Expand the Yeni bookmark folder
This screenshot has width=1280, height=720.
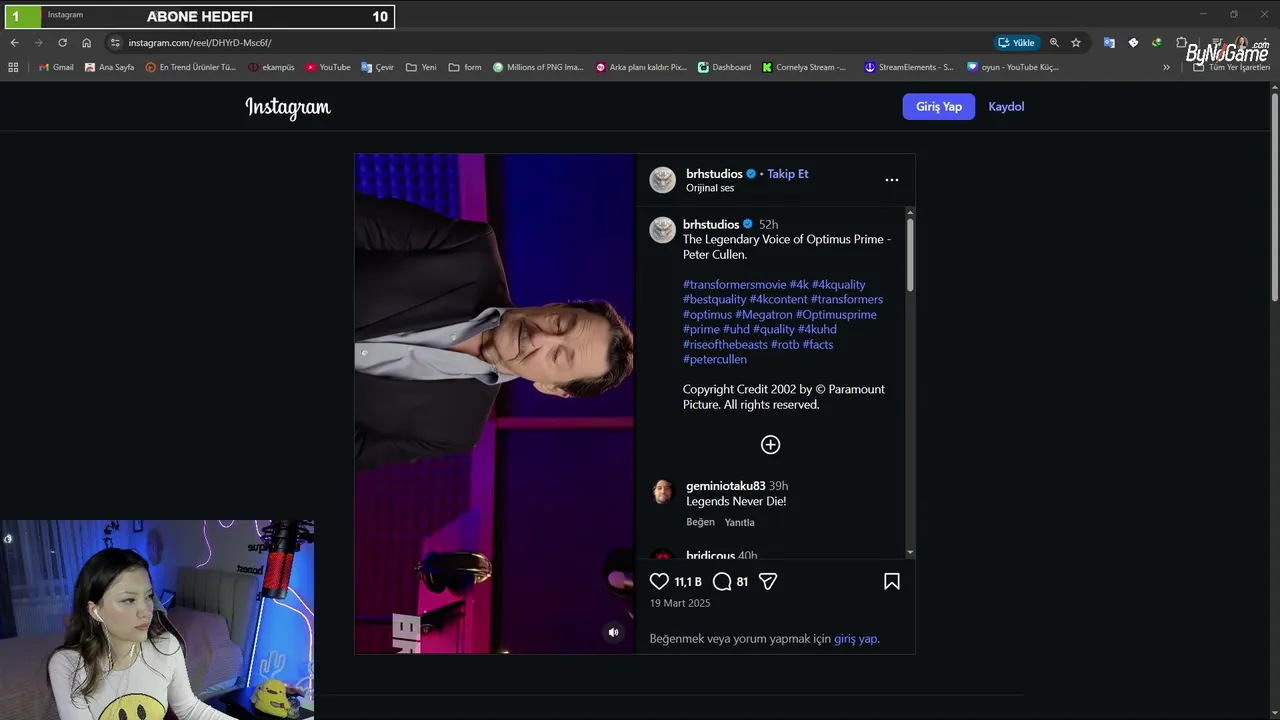(x=421, y=67)
